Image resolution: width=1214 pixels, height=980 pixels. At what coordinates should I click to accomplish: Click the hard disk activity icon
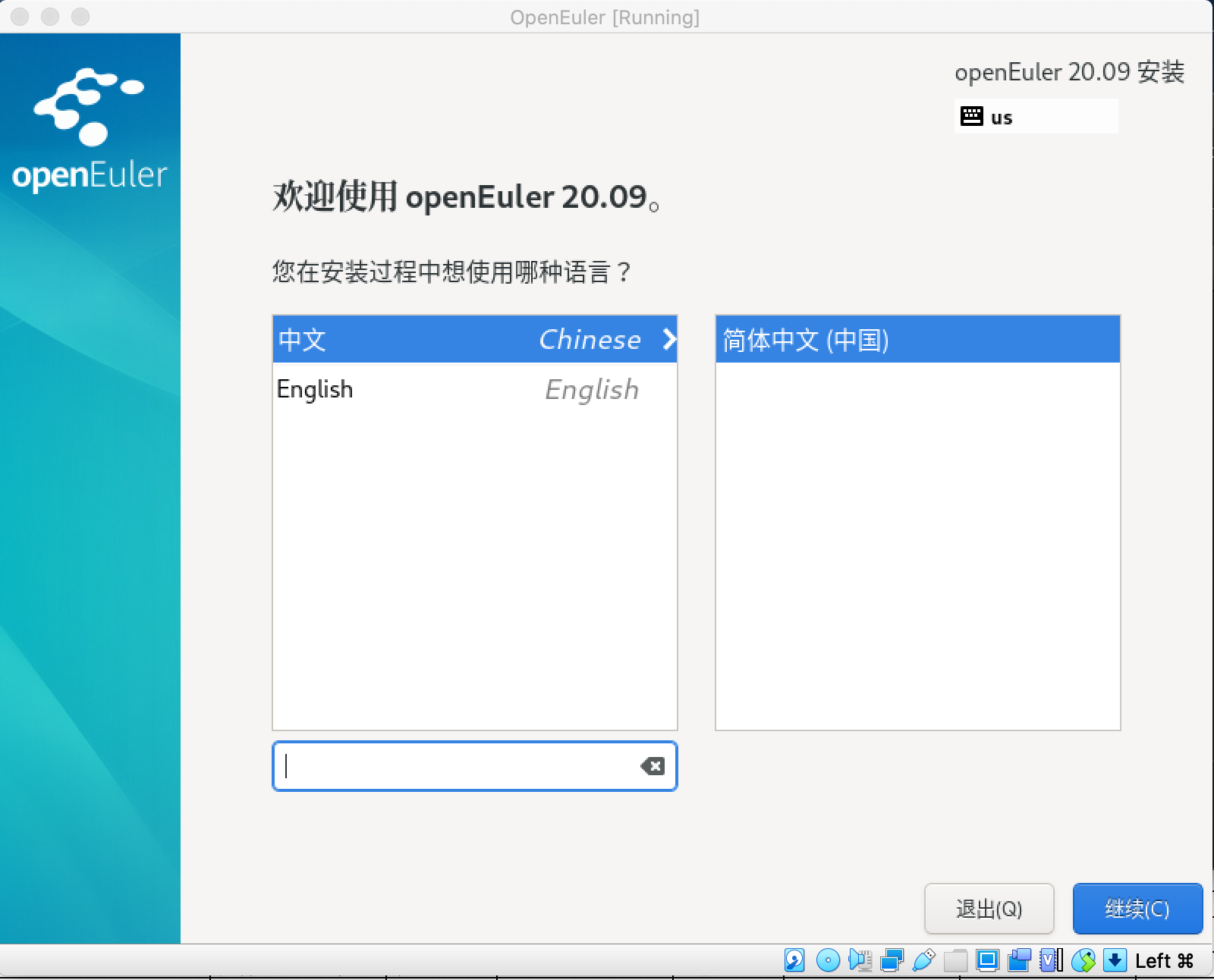coord(794,960)
